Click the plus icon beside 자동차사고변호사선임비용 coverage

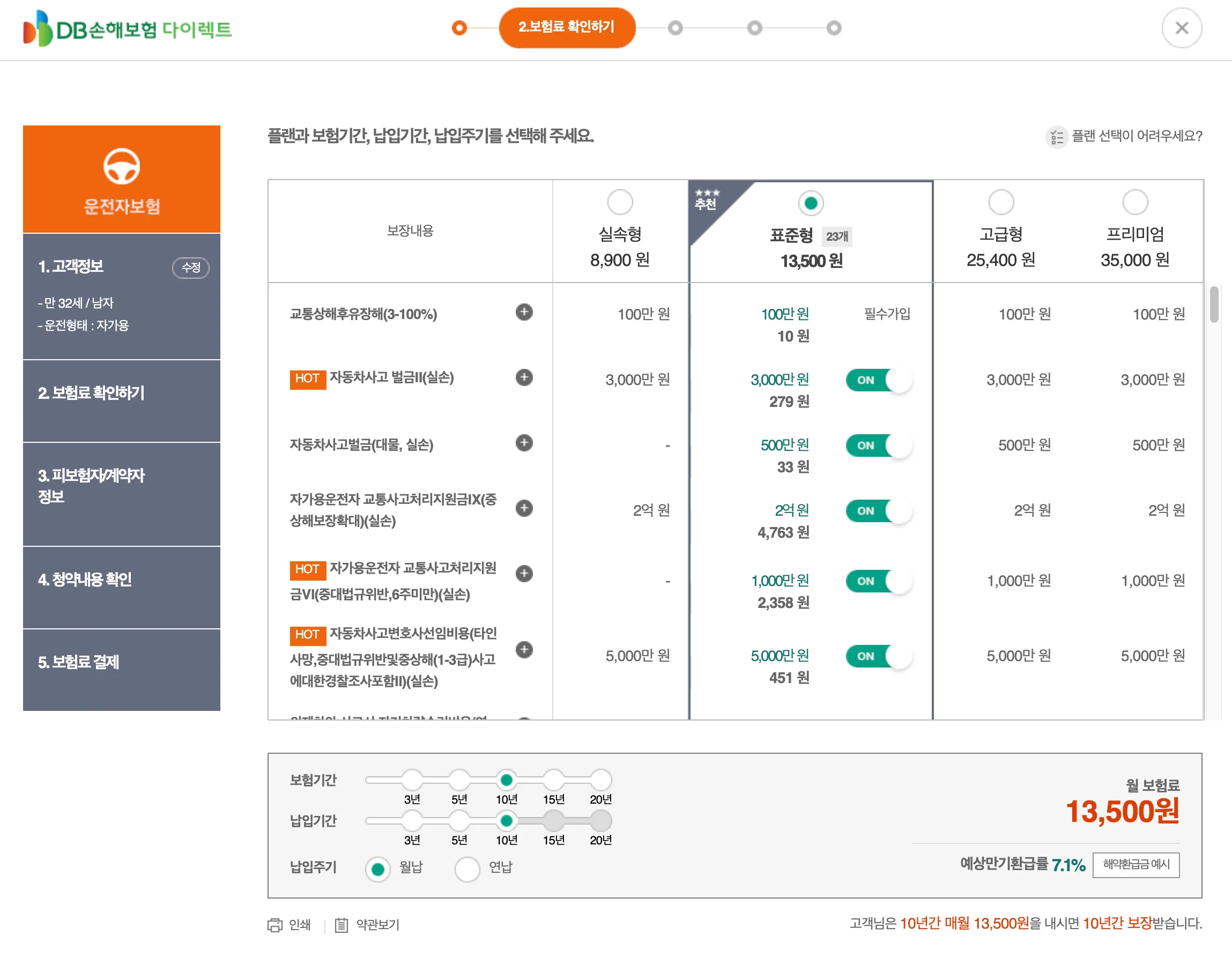click(x=524, y=650)
